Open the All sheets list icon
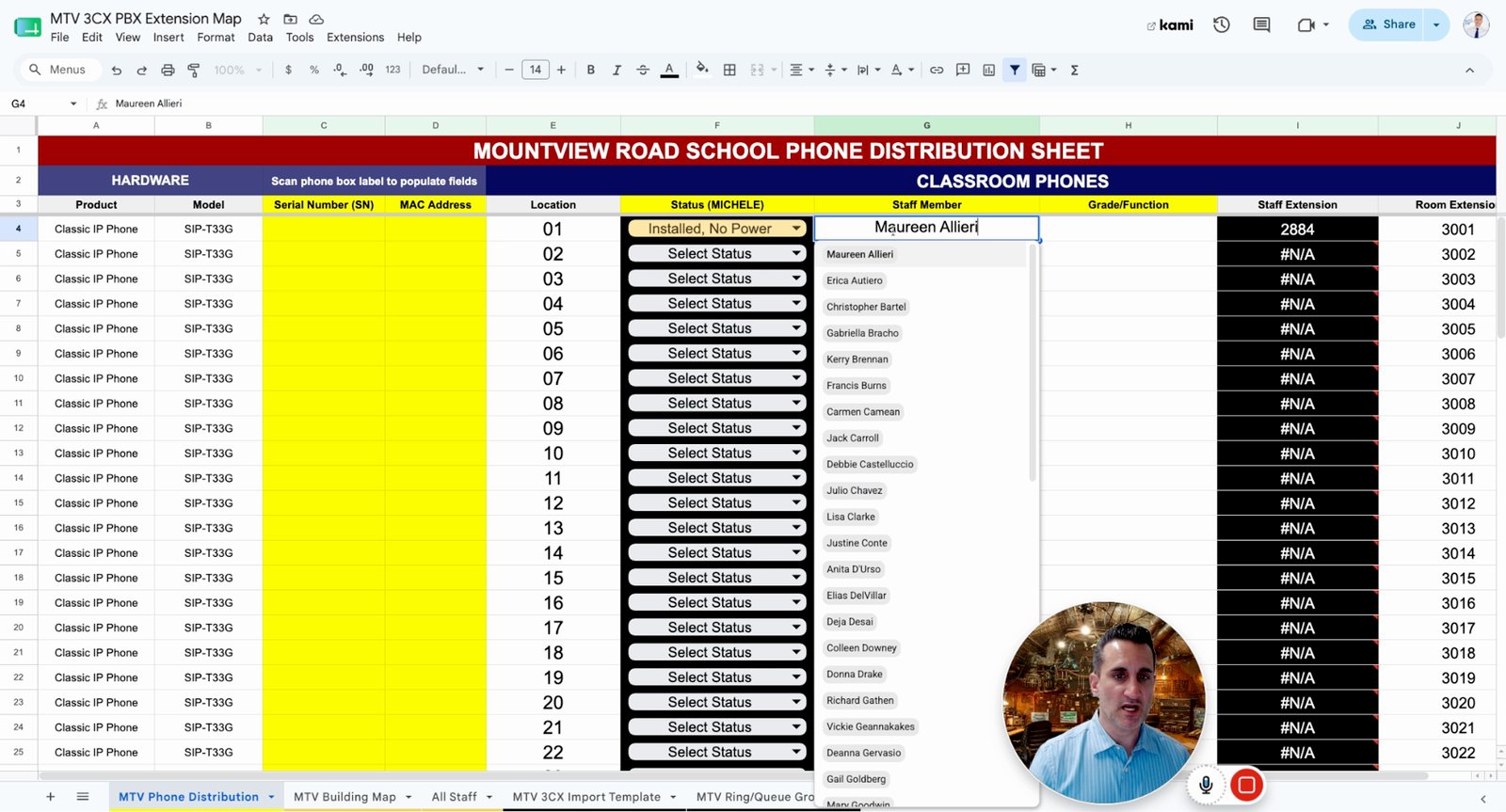This screenshot has height=812, width=1506. (83, 797)
